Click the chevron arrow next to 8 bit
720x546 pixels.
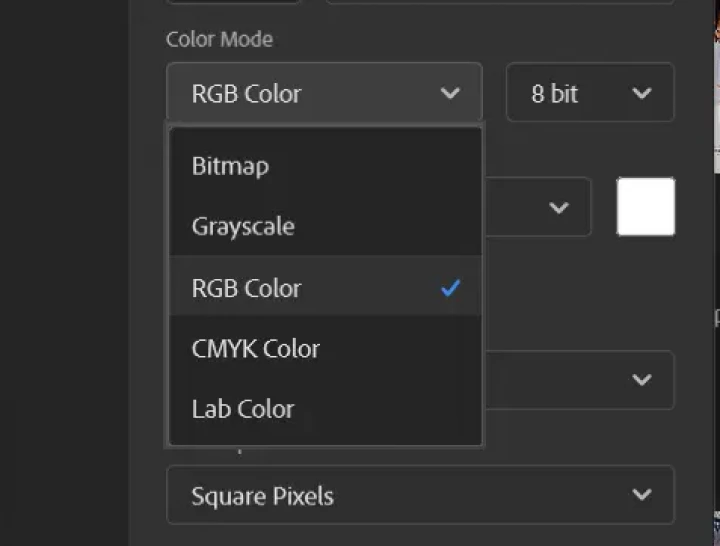(x=642, y=94)
